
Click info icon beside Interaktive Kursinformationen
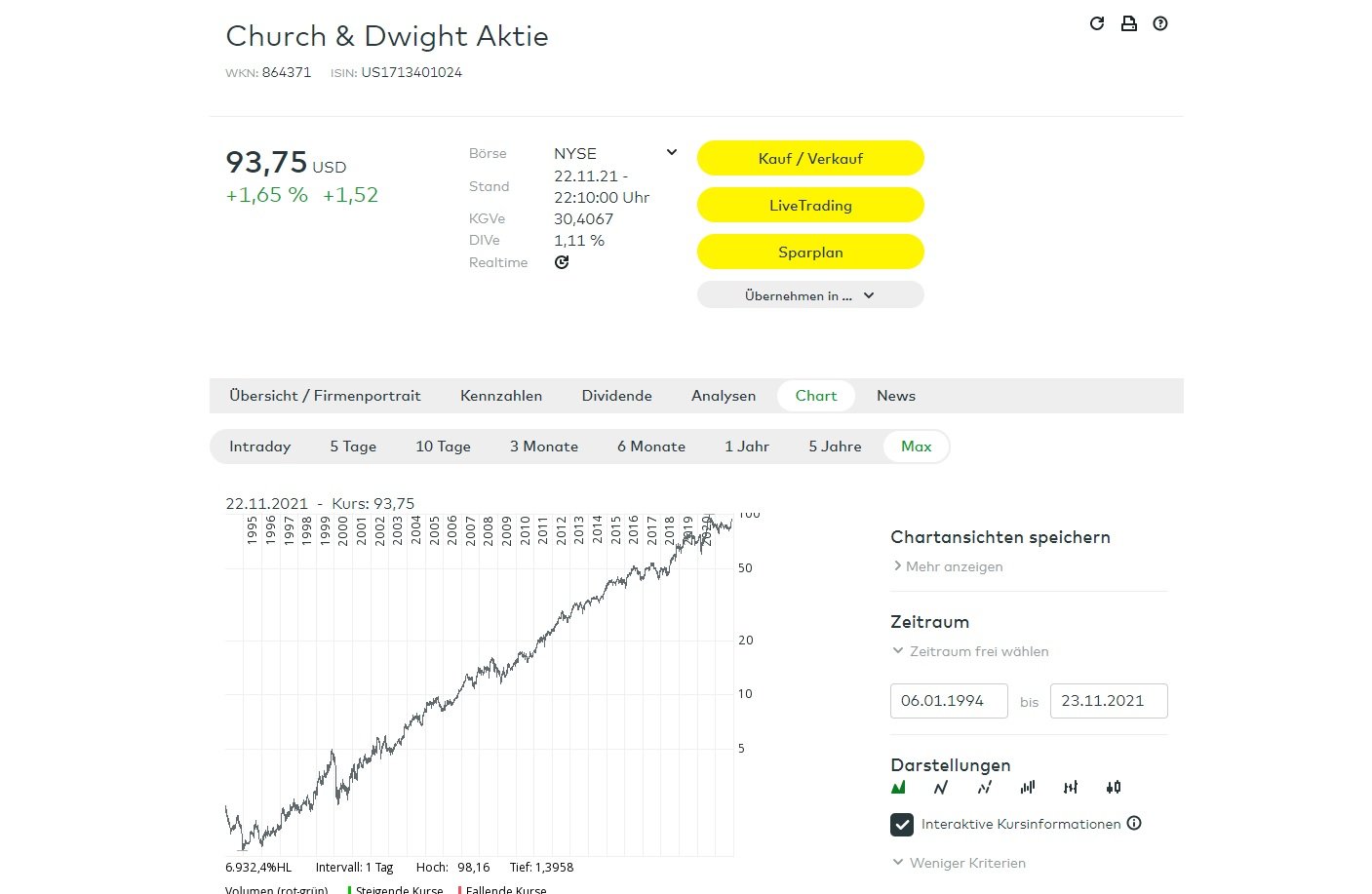coord(1134,823)
